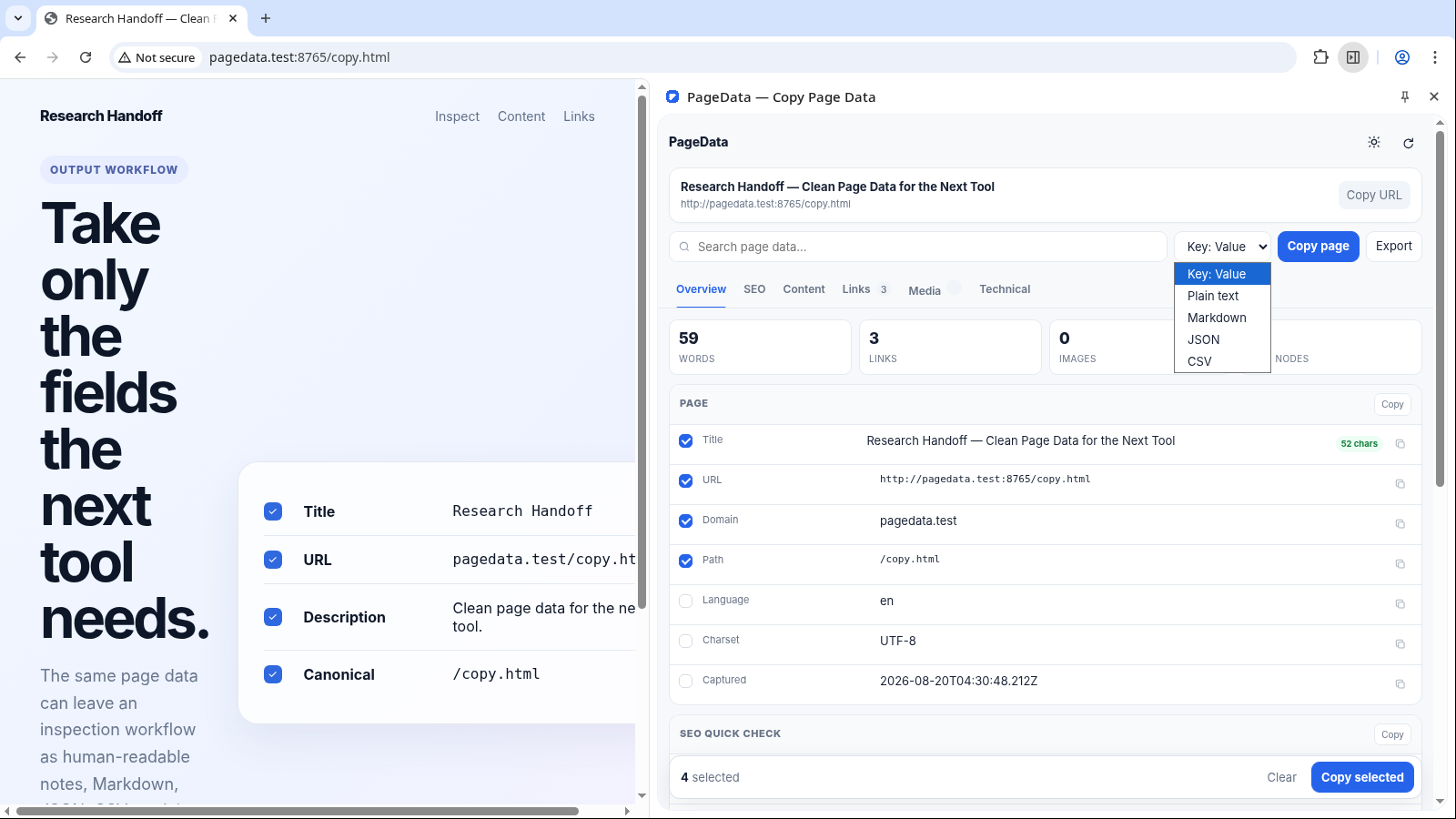Choose Plain text format option
This screenshot has width=1456, height=819.
tap(1222, 296)
